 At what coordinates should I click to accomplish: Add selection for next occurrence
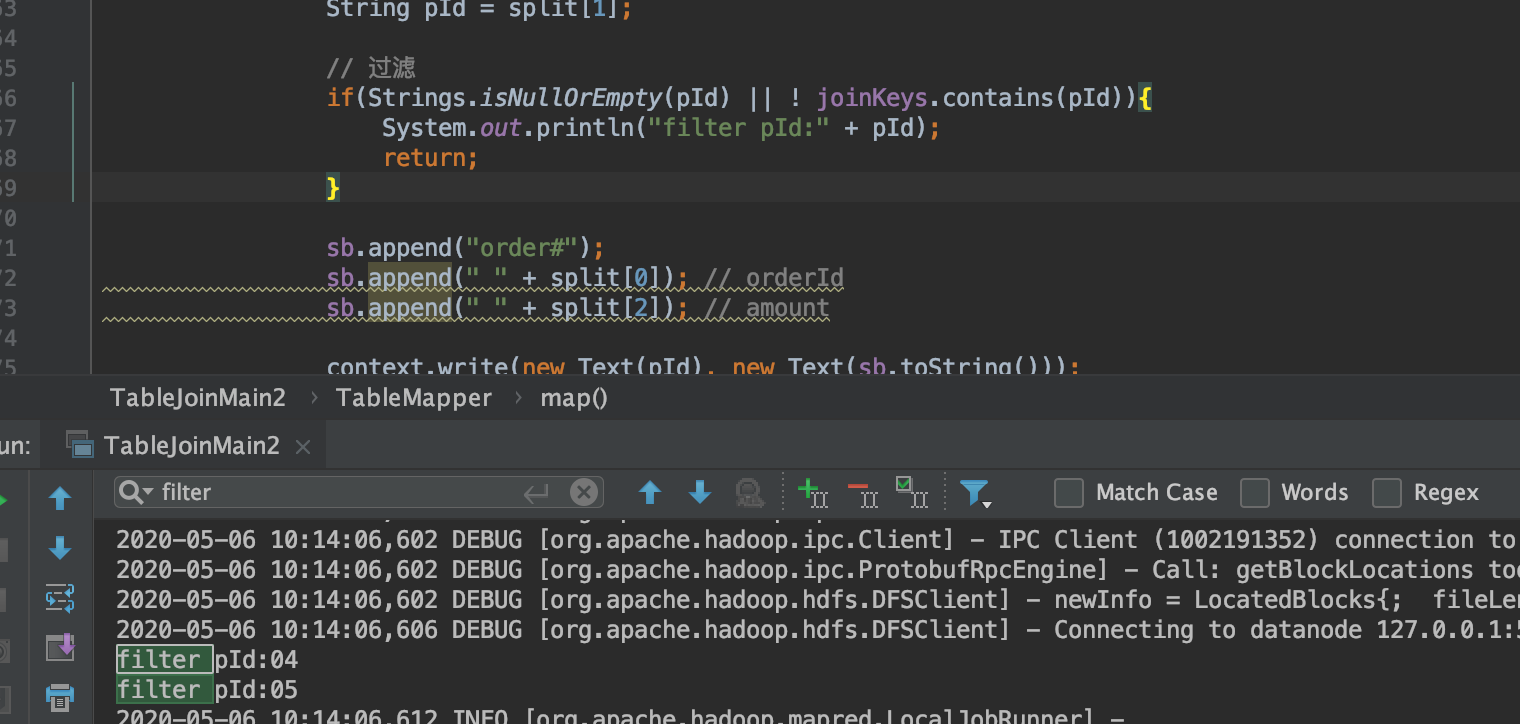coord(812,492)
